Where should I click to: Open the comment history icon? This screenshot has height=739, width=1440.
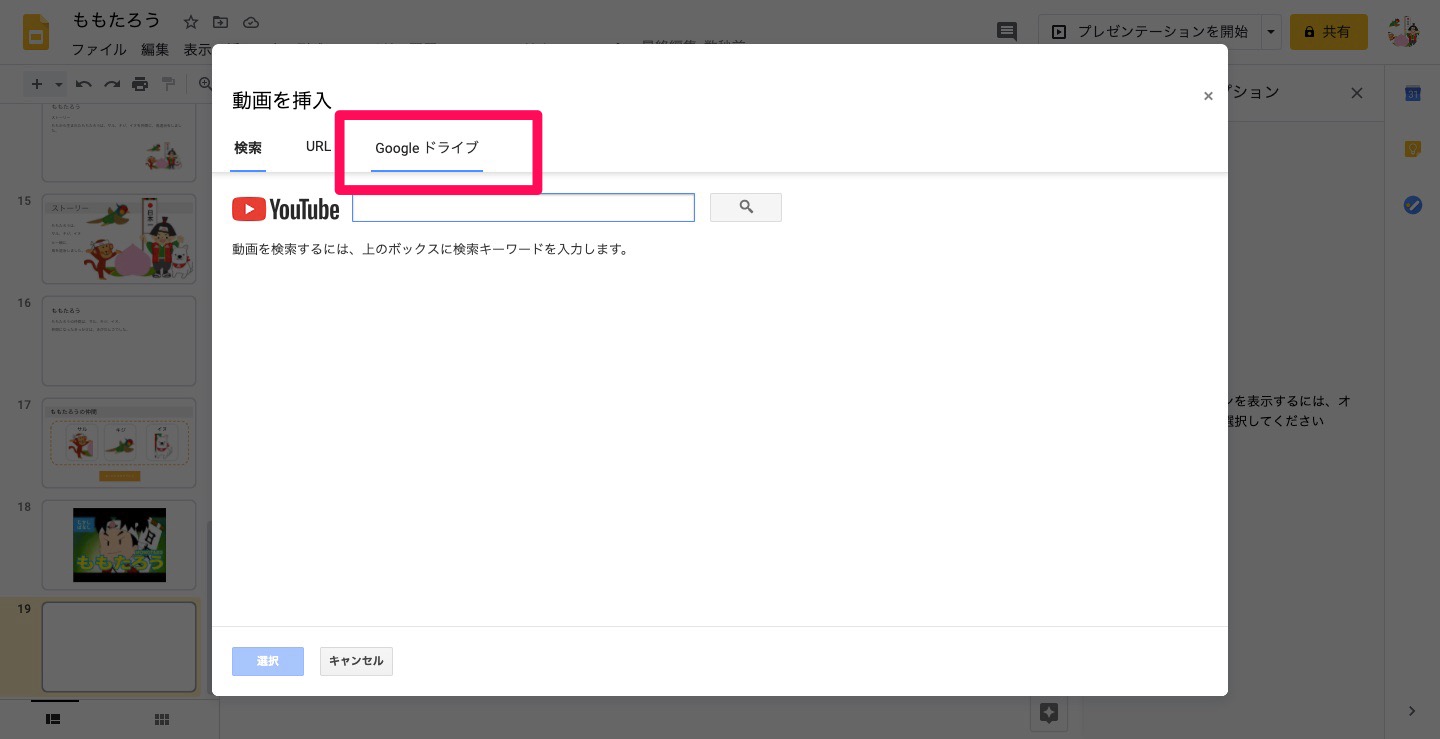(x=1007, y=32)
